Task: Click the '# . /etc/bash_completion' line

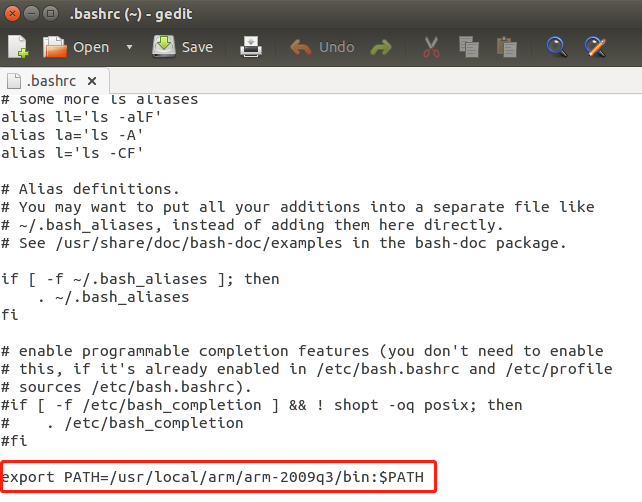Action: point(122,423)
